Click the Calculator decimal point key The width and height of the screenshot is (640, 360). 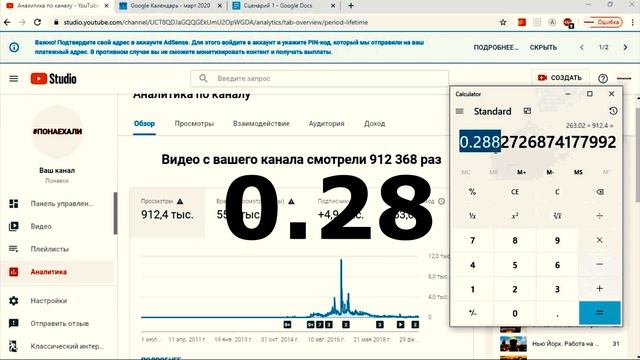(x=557, y=313)
